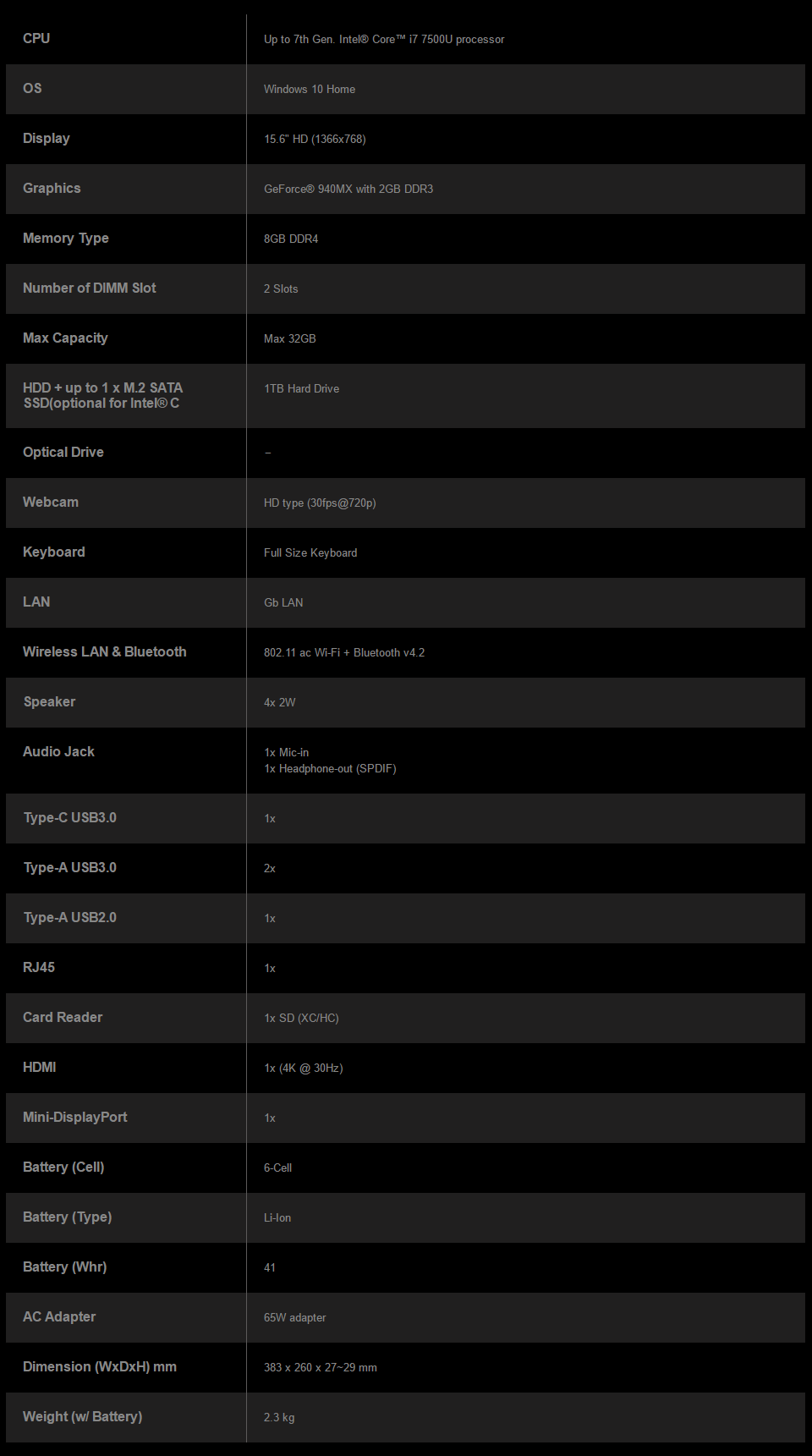The height and width of the screenshot is (1456, 812).
Task: Click the CPU row label
Action: coord(36,39)
